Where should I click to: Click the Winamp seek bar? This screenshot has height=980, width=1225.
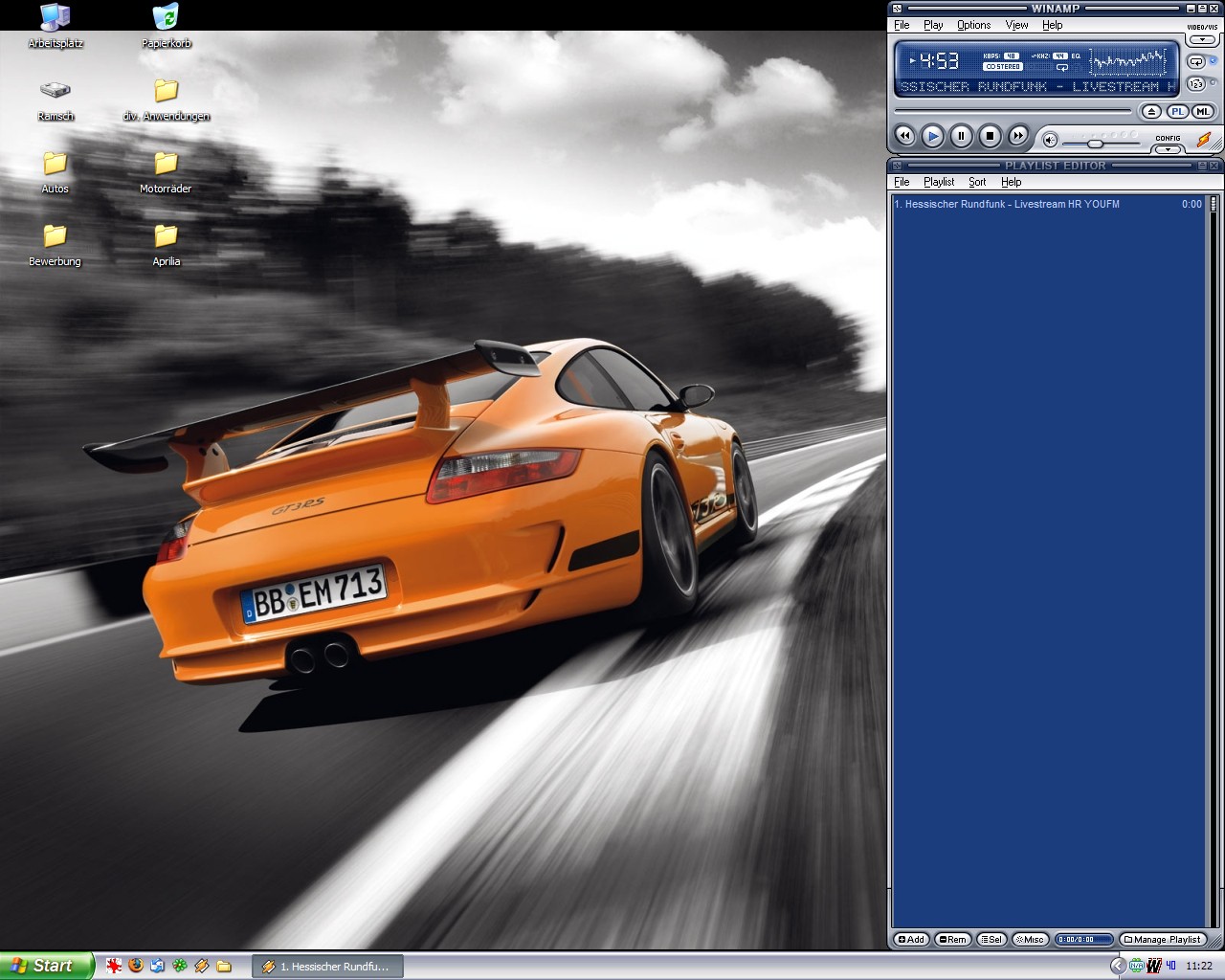click(1013, 111)
